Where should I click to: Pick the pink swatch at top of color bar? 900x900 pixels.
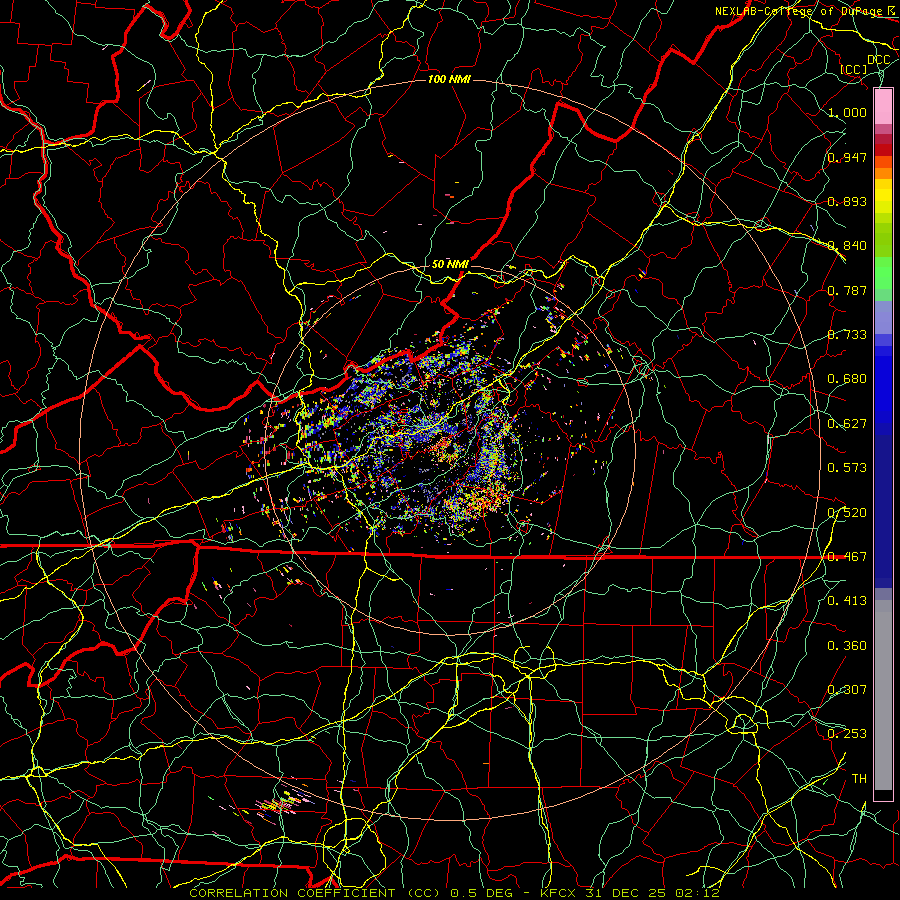pos(883,106)
